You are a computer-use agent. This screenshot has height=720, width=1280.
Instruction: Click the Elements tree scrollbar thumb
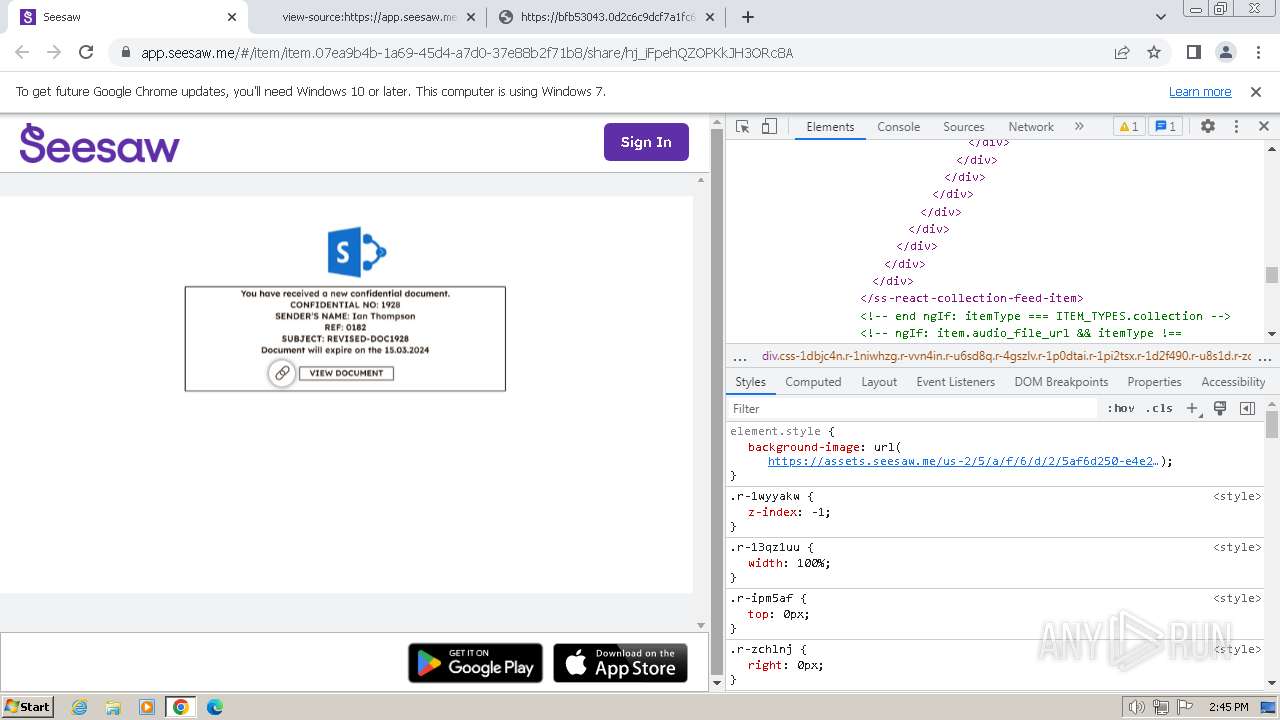(1272, 275)
